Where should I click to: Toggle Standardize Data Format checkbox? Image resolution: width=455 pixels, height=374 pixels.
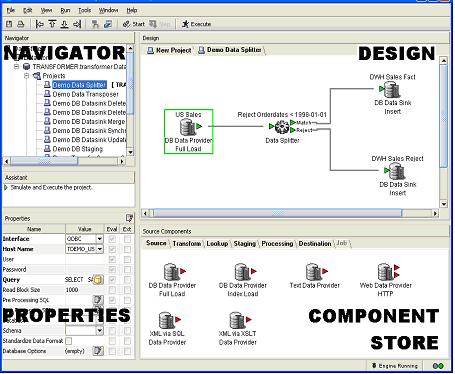click(69, 341)
